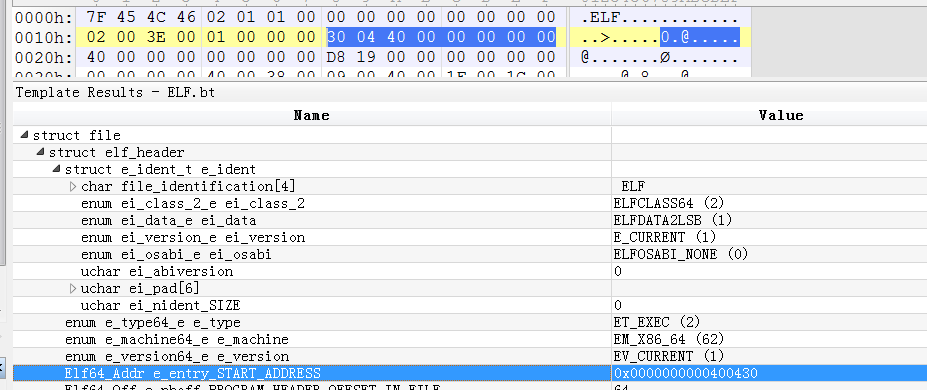Collapse struct e_ident_t e_ident node
The image size is (927, 390).
[56, 170]
